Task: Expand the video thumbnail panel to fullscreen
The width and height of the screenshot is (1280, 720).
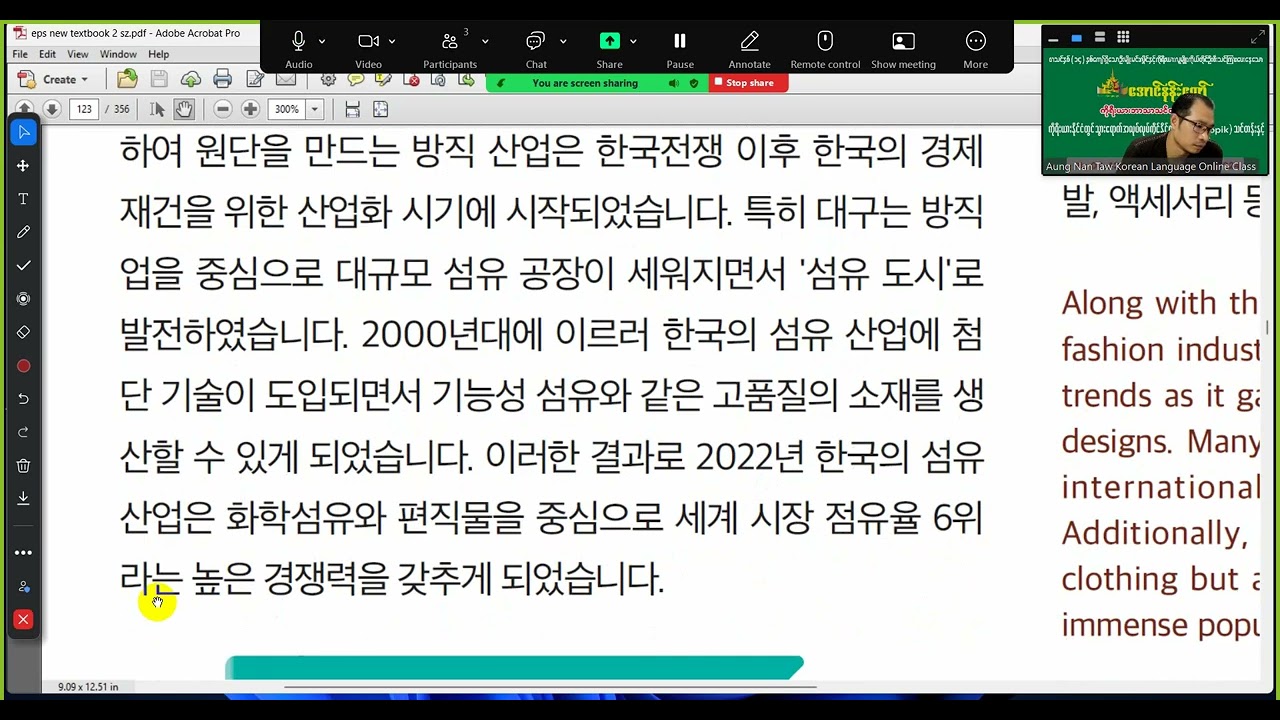Action: (1258, 37)
